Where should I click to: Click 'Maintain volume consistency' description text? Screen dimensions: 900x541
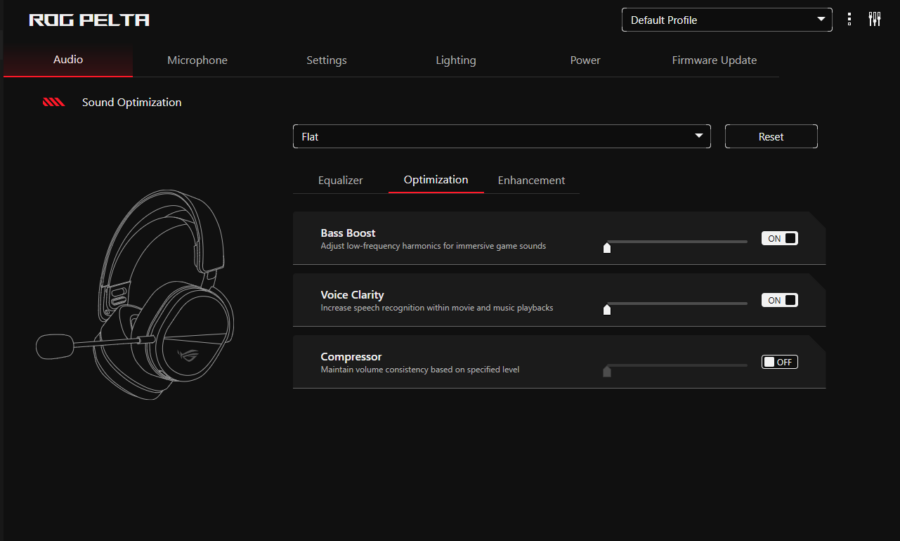(420, 370)
